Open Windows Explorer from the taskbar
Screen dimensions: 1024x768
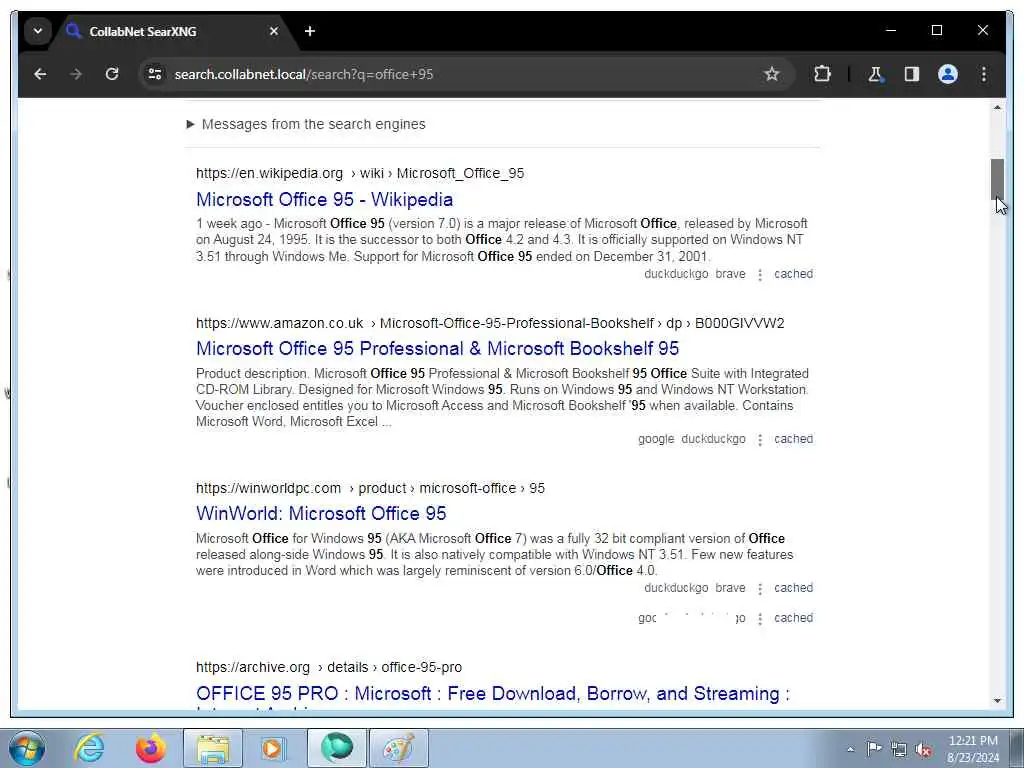click(x=213, y=748)
